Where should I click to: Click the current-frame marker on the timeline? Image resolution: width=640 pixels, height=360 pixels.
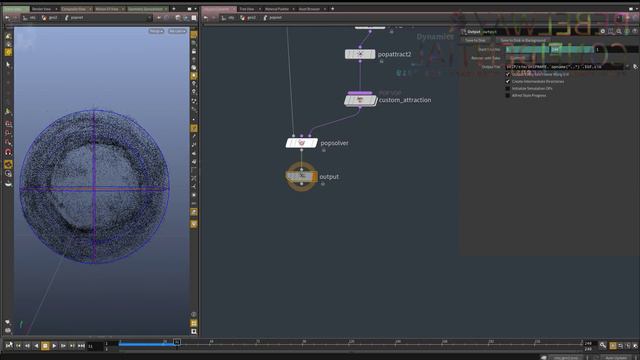[177, 342]
